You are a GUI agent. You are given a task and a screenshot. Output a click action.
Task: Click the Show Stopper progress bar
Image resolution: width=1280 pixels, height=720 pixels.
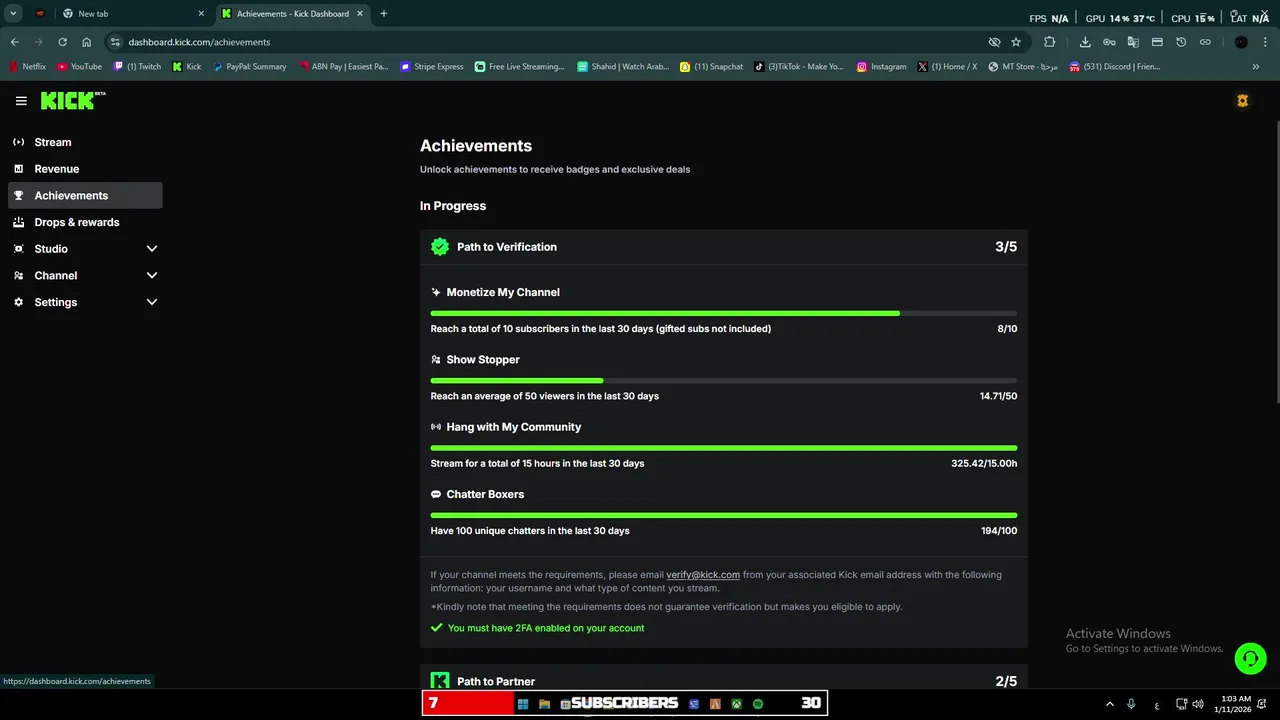(724, 380)
